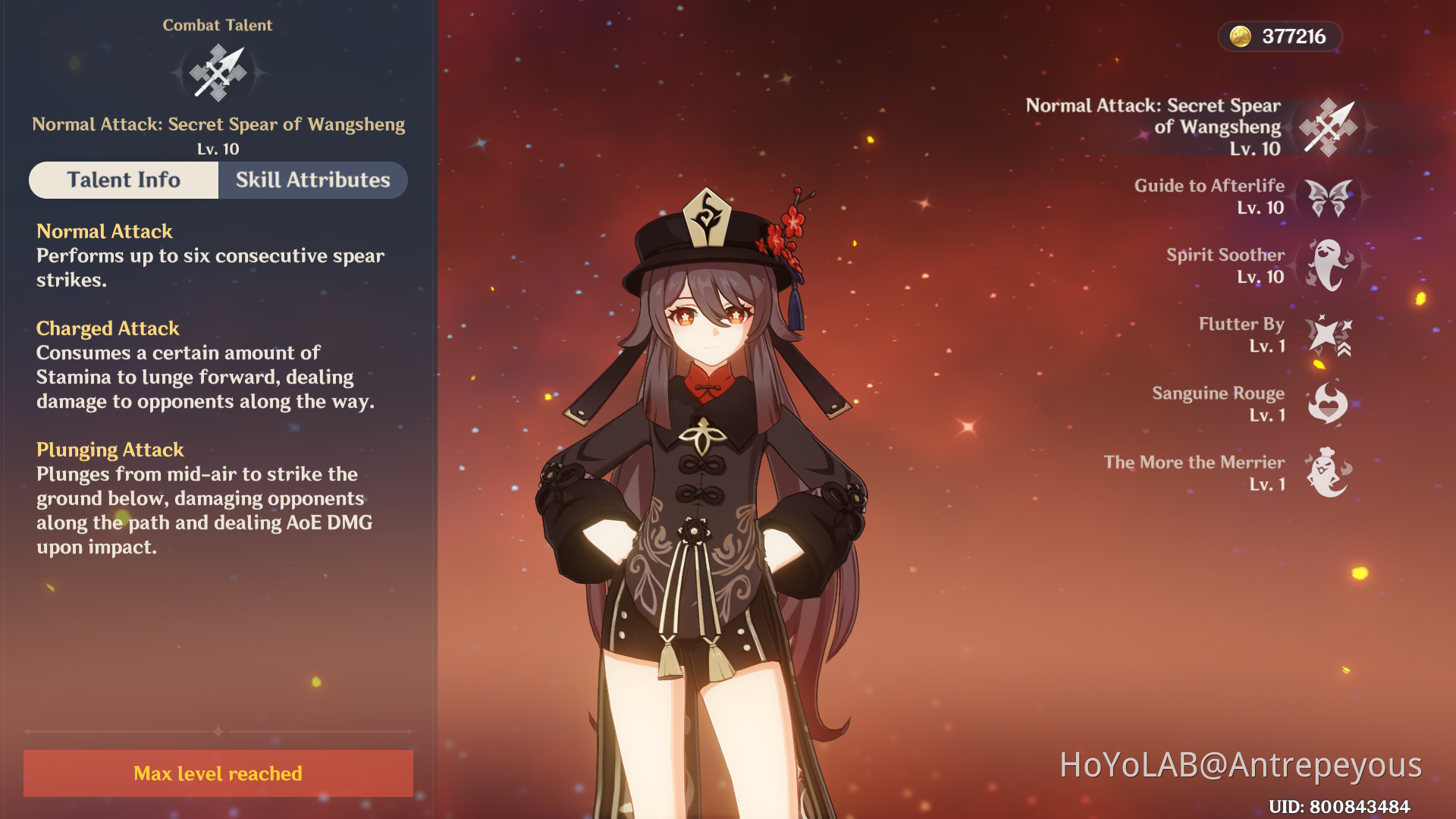Click the Max level reached button
Image resolution: width=1456 pixels, height=819 pixels.
tap(218, 773)
